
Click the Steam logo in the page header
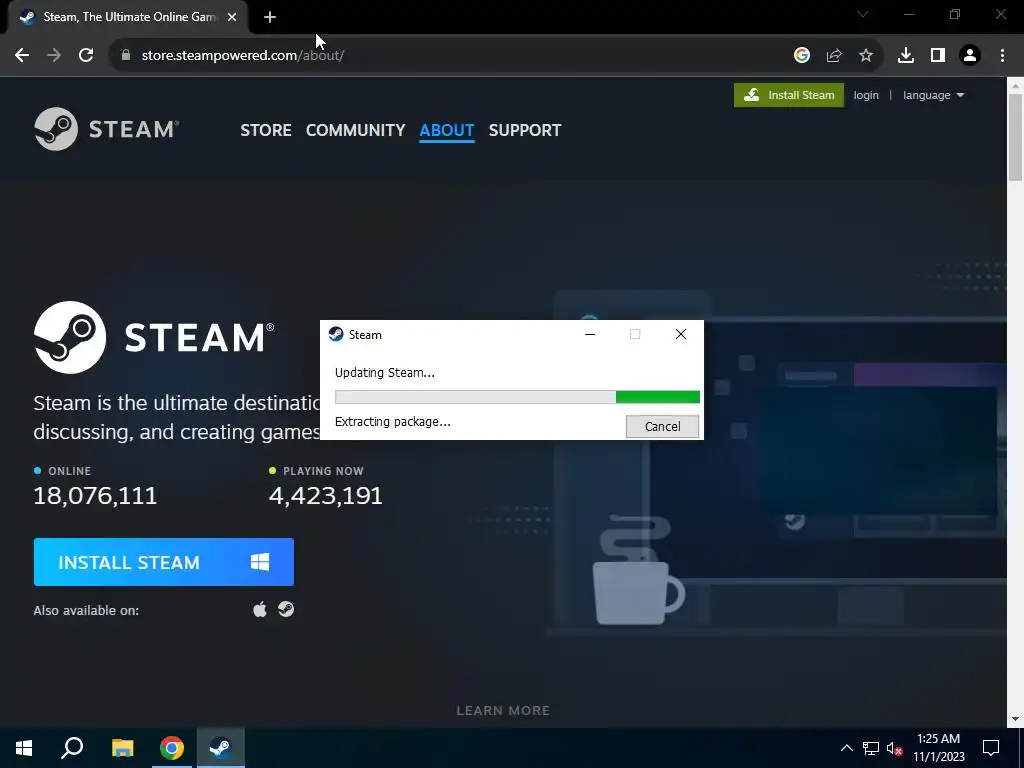(106, 129)
